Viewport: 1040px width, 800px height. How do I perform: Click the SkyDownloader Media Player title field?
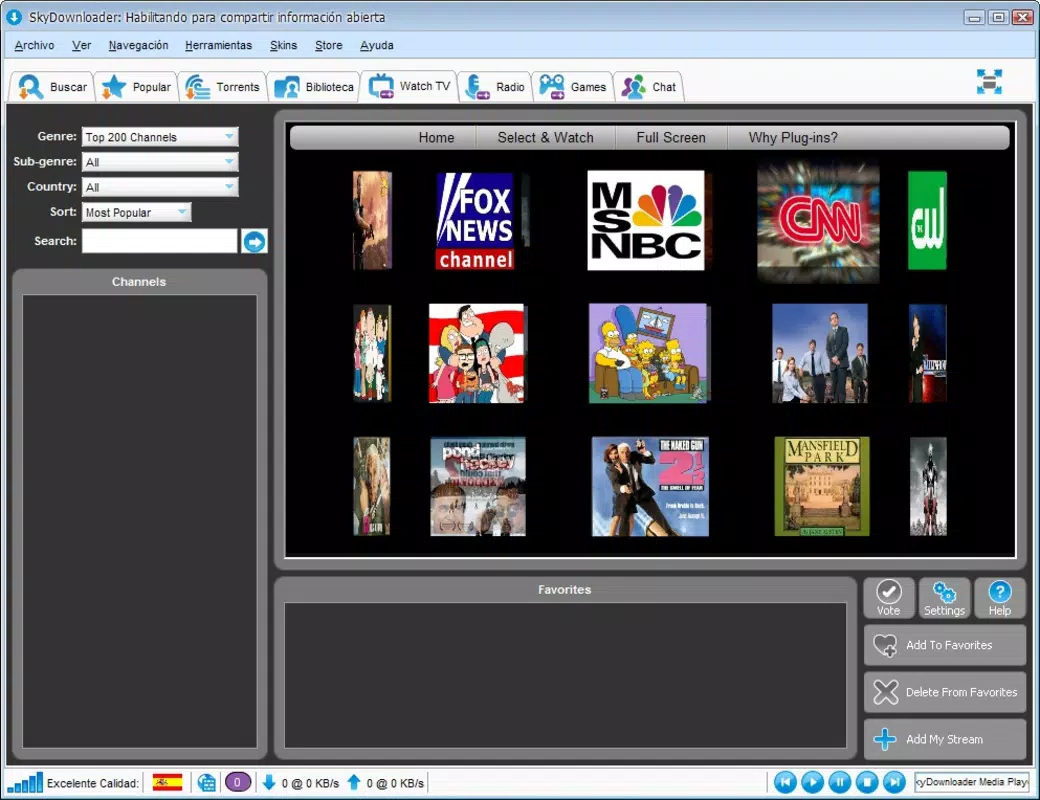click(x=971, y=782)
